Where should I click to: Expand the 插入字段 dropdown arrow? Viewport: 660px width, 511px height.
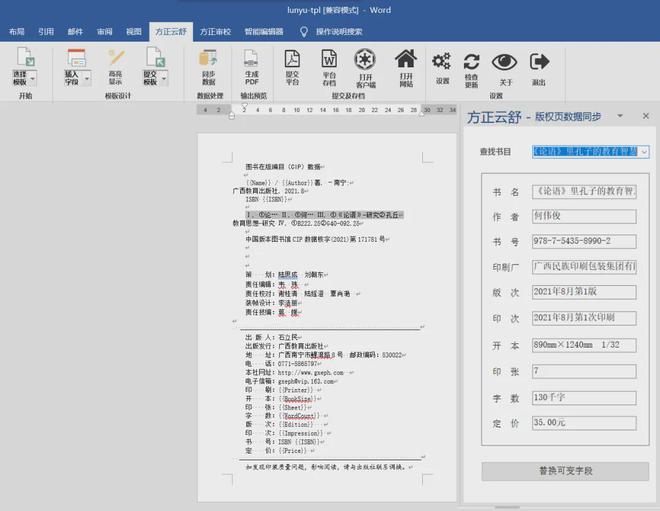tap(87, 79)
